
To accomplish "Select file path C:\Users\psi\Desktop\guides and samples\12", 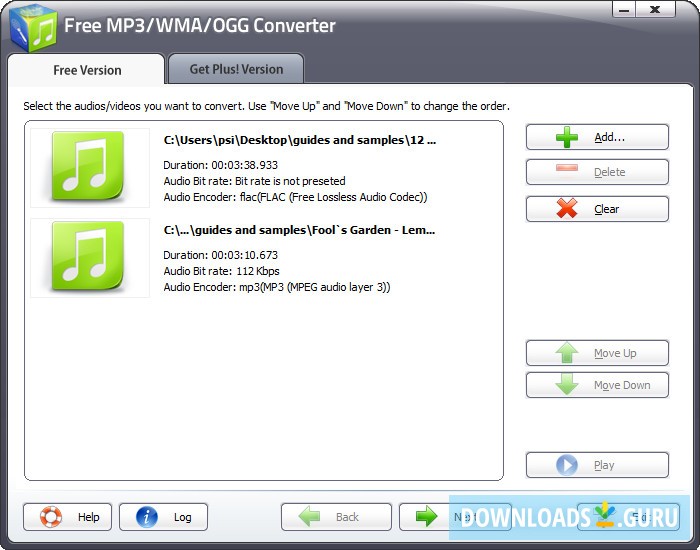I will point(300,140).
